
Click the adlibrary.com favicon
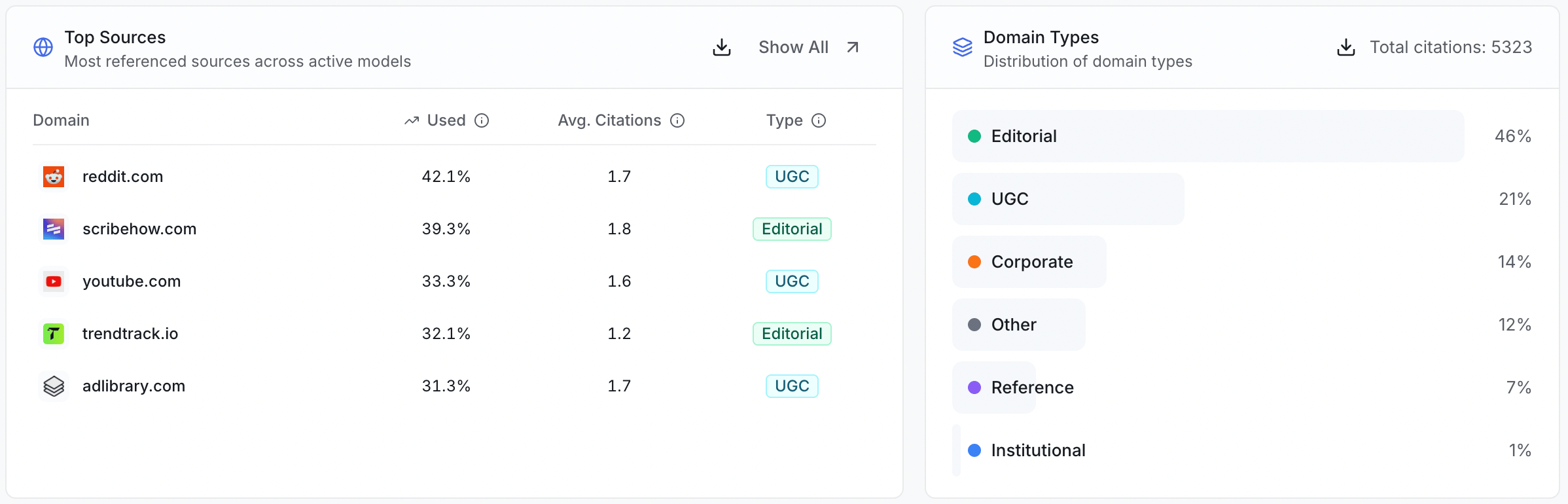pos(54,386)
